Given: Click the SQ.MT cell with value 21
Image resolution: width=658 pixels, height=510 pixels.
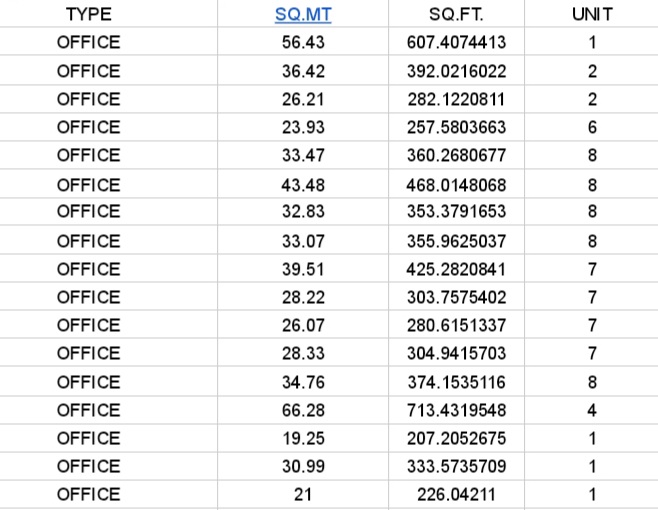Looking at the screenshot, I should (303, 494).
